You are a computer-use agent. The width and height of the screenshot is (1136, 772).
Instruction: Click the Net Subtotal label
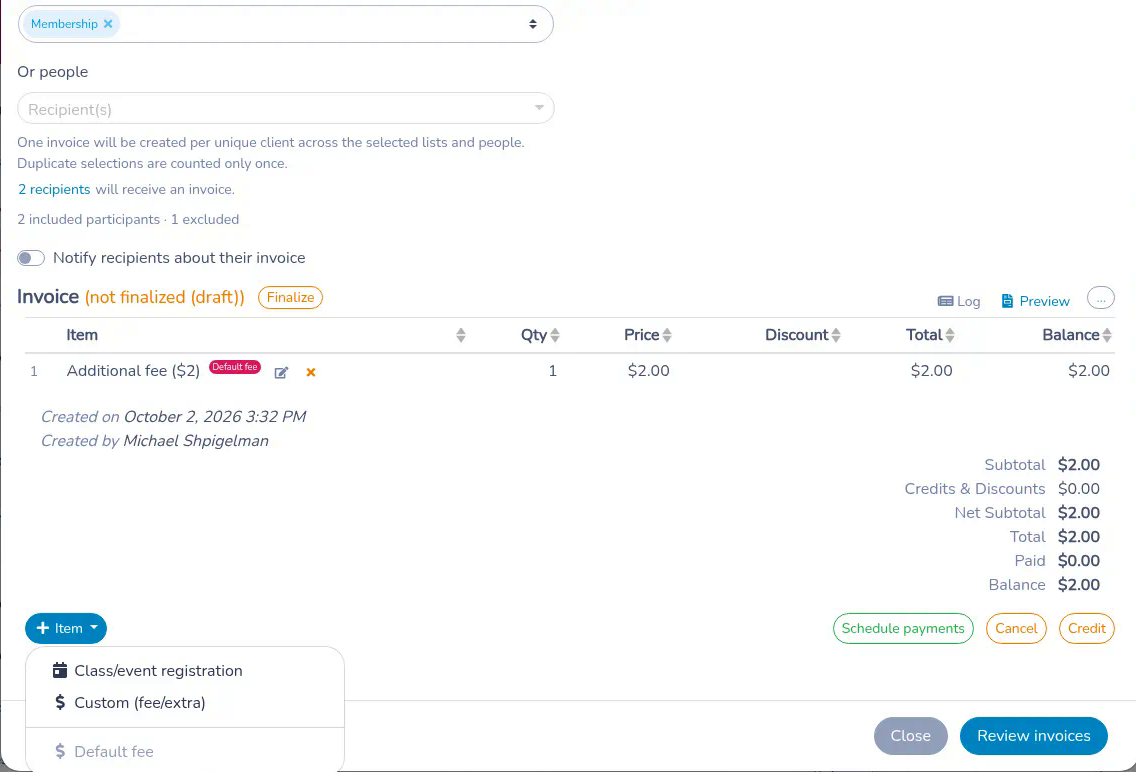click(1000, 513)
